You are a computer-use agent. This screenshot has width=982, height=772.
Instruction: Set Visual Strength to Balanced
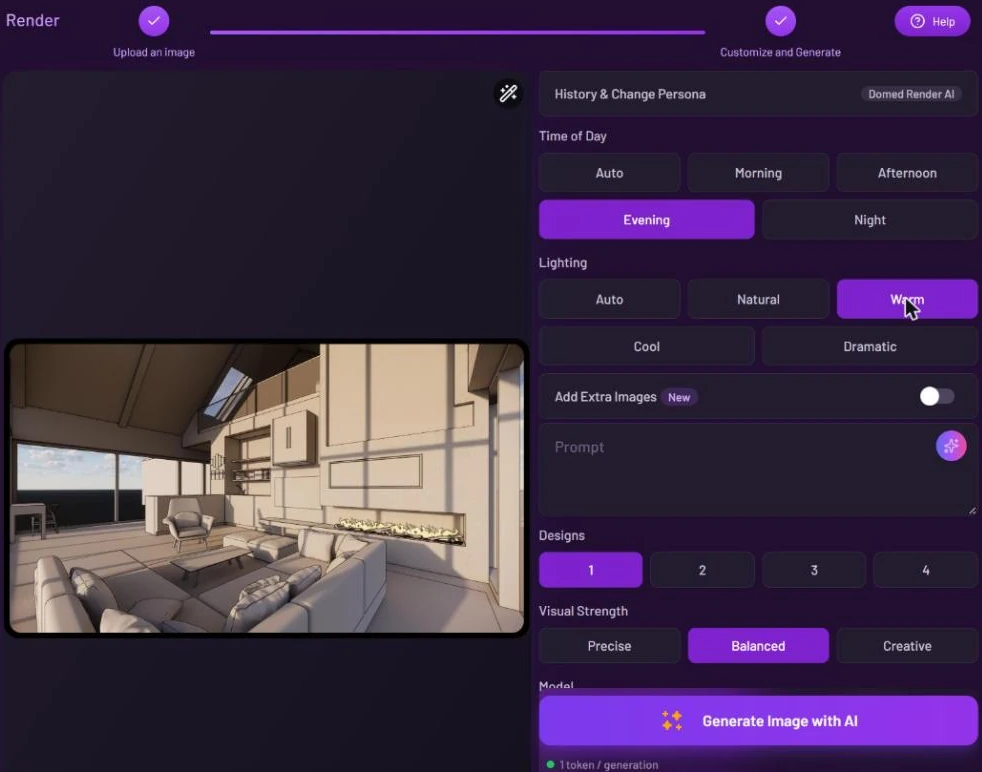(758, 646)
